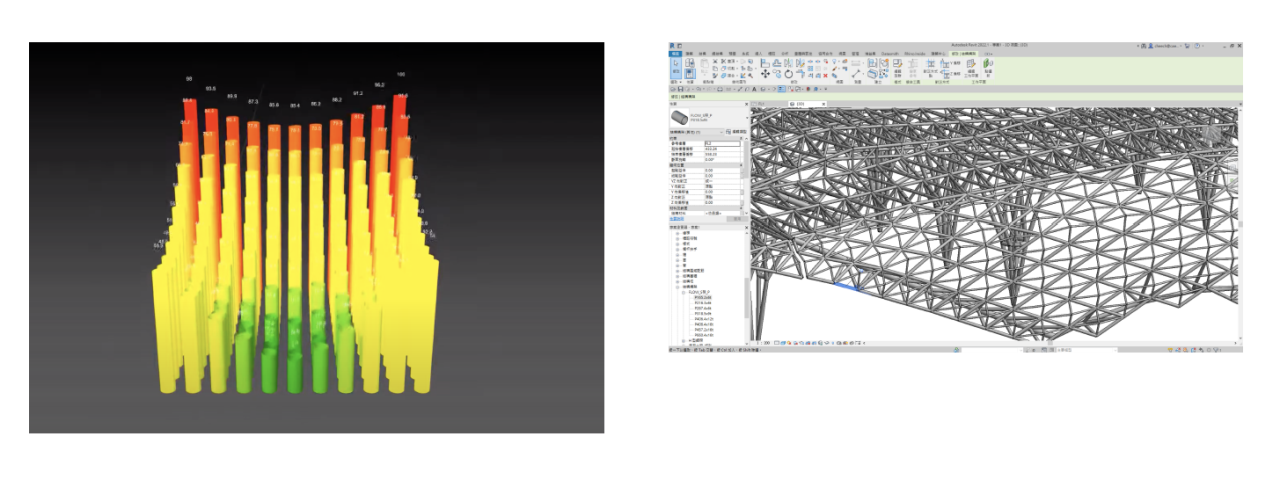This screenshot has height=480, width=1280.
Task: Close the 3D view tab
Action: pos(823,103)
